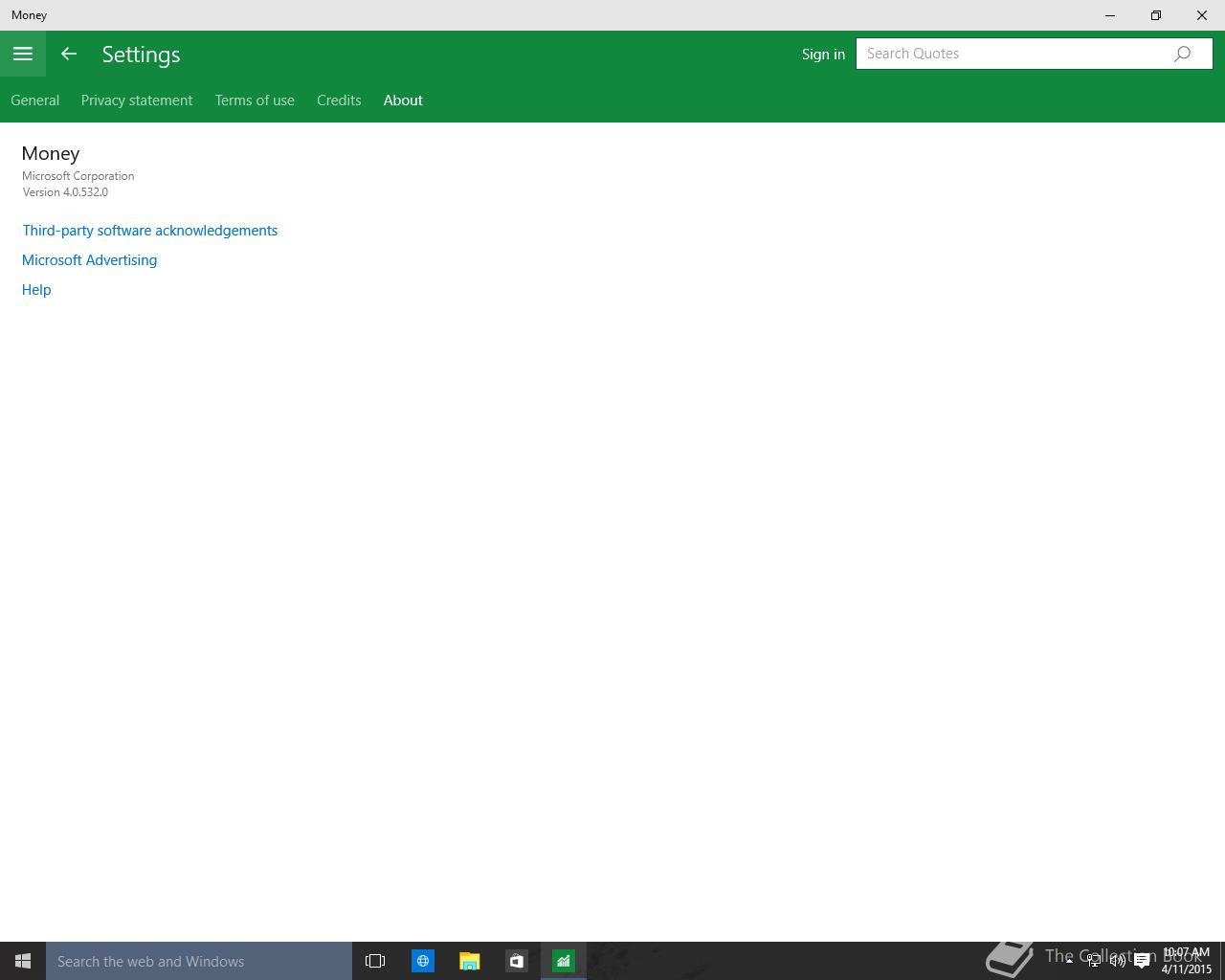The width and height of the screenshot is (1225, 980).
Task: Open the Store app on taskbar
Action: click(x=516, y=961)
